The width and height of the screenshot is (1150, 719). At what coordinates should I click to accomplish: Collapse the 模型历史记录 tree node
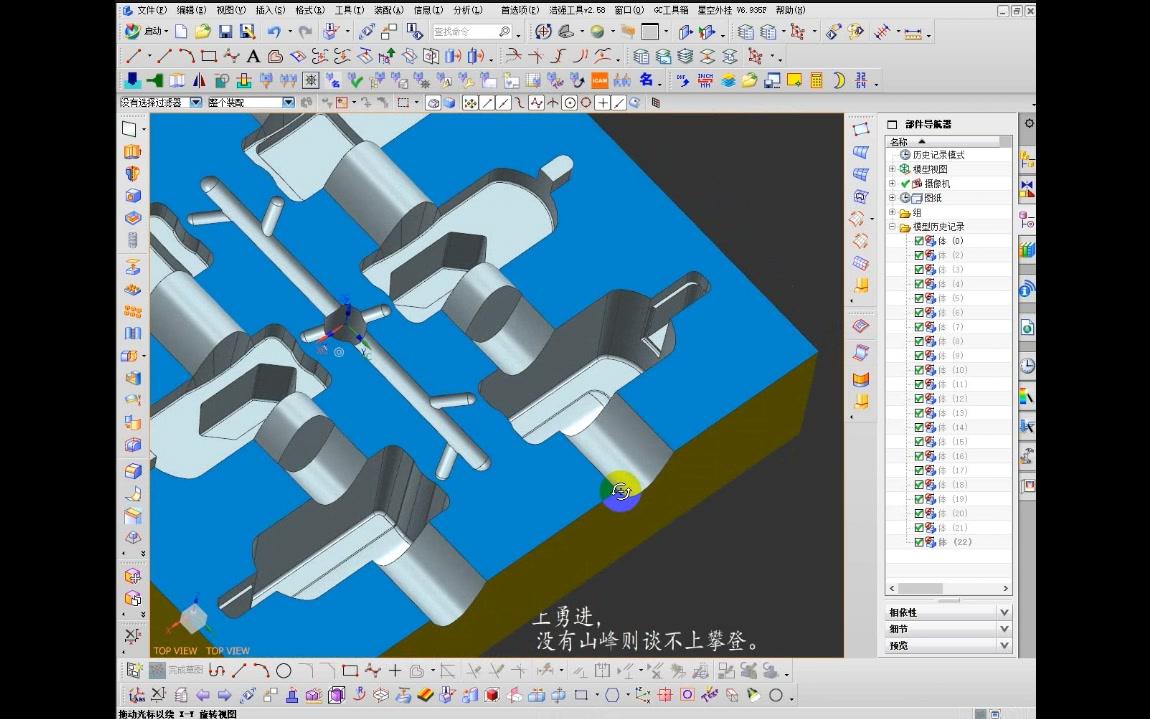[892, 227]
